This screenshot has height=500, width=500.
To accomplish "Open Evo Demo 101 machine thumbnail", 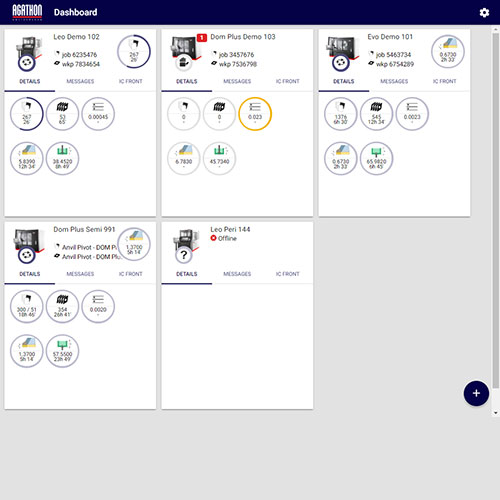I will tap(342, 53).
